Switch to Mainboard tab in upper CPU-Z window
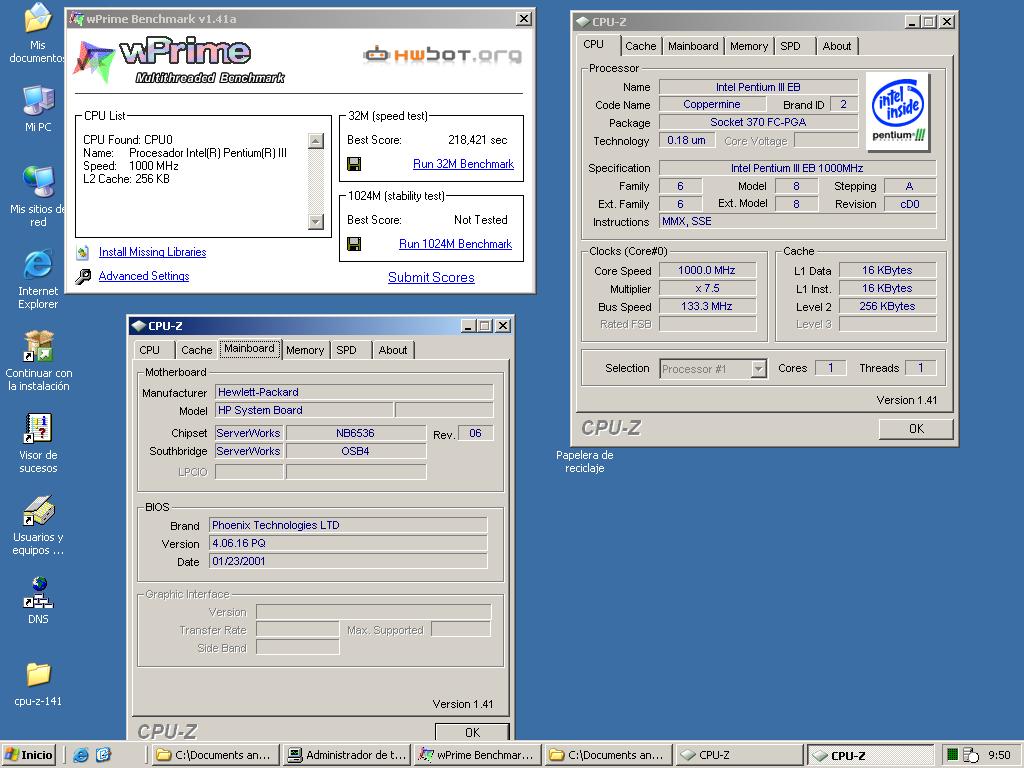The width and height of the screenshot is (1024, 768). point(693,46)
